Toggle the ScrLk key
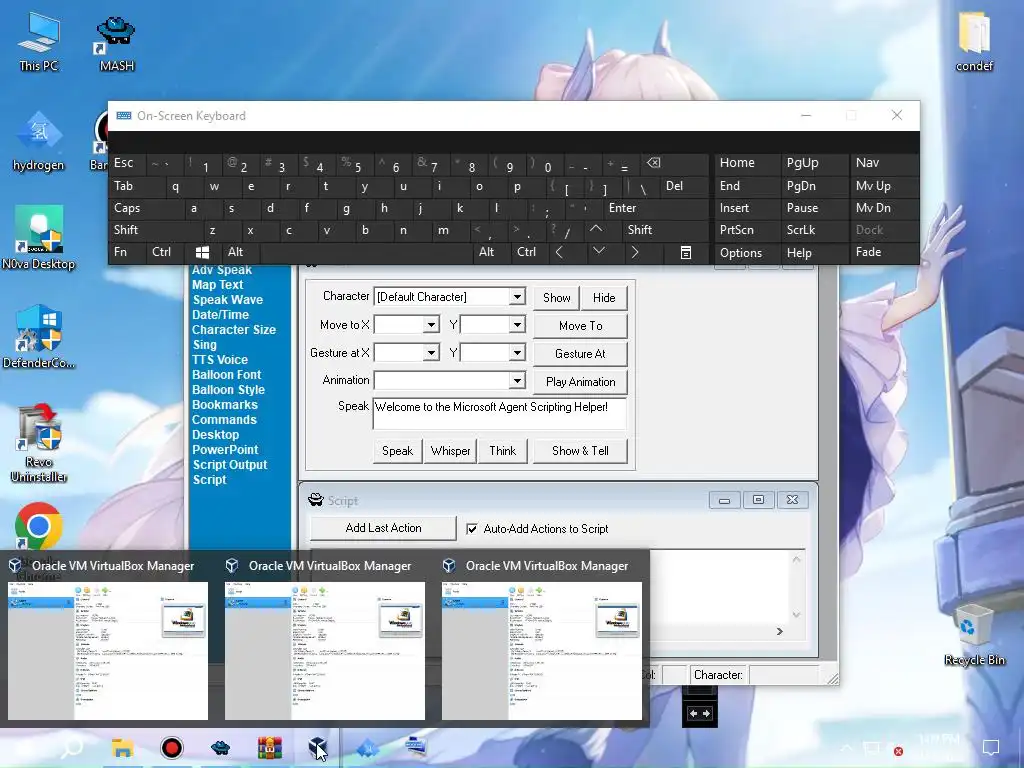1024x768 pixels. pyautogui.click(x=801, y=230)
